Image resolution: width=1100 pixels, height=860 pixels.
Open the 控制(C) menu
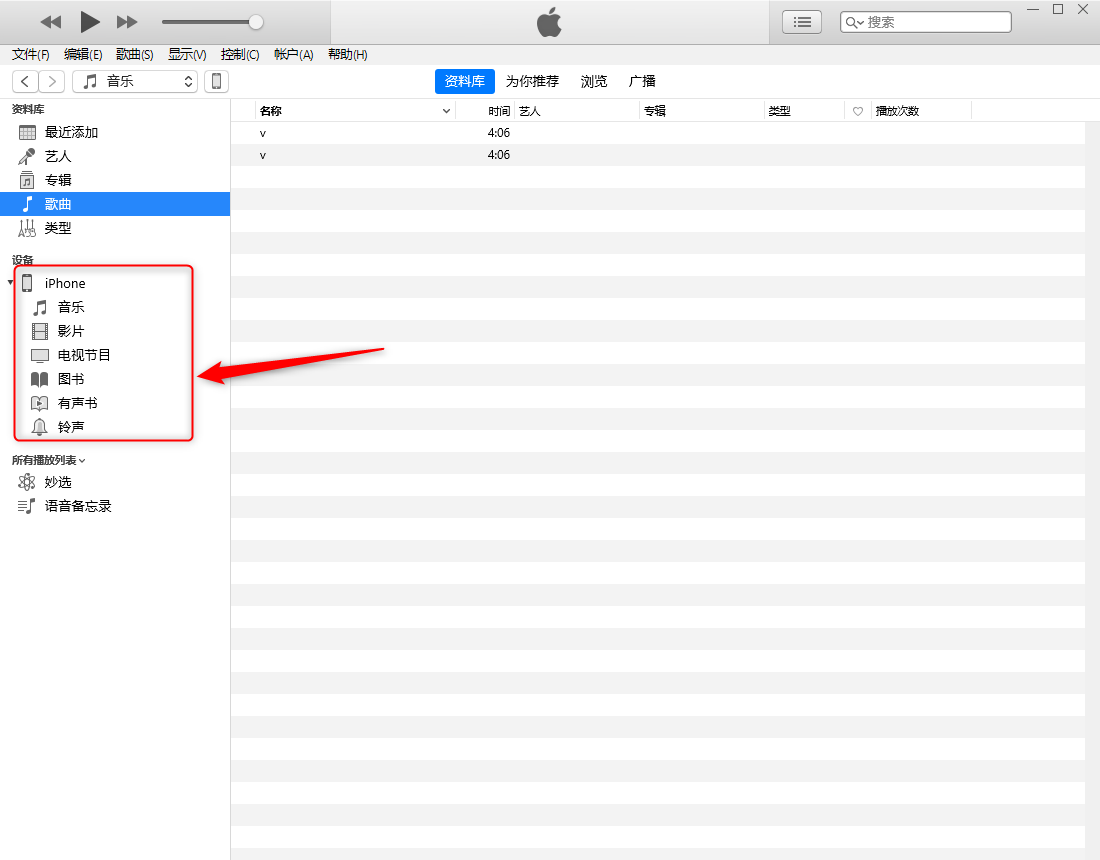pyautogui.click(x=240, y=55)
